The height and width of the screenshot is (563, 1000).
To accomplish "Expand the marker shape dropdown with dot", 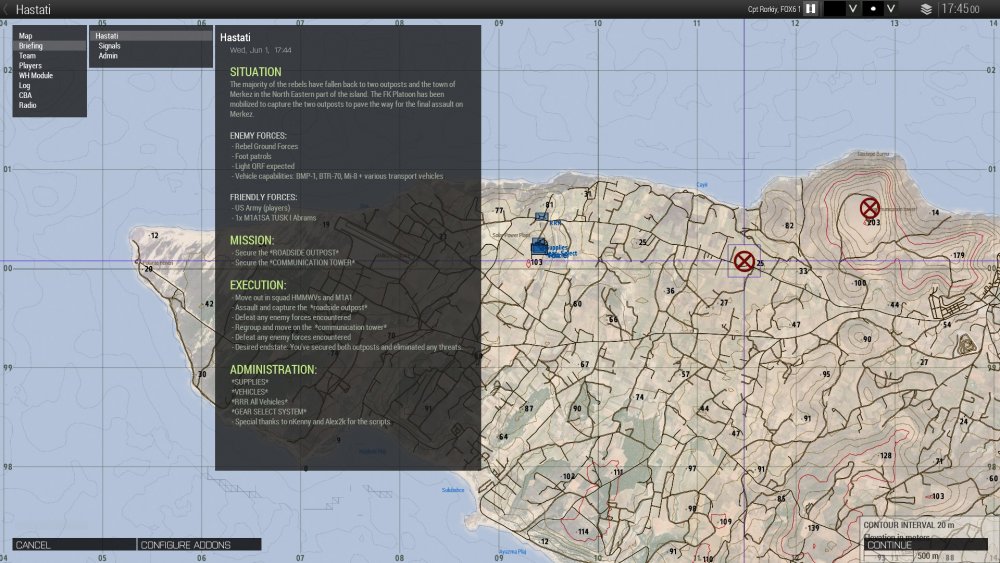I will tap(891, 9).
